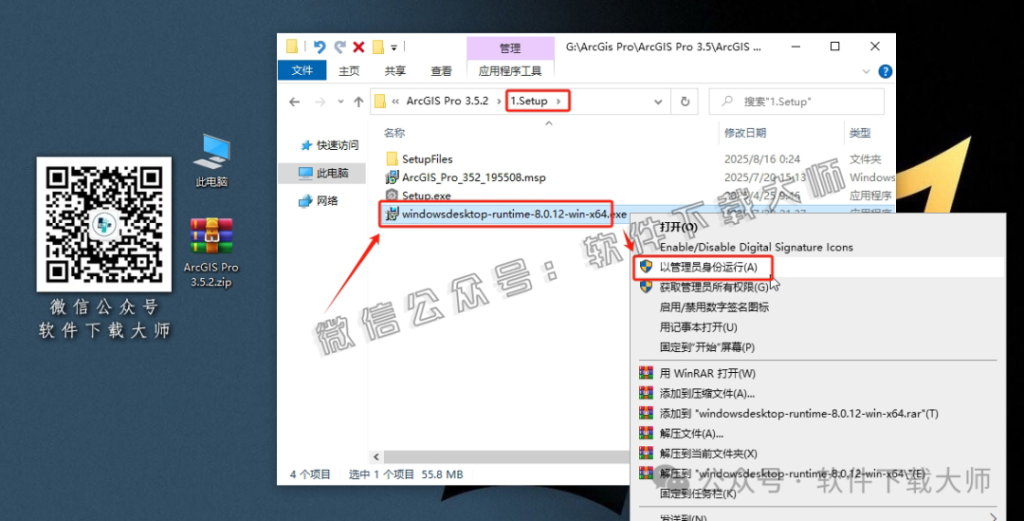Select the SetupFiles folder
The width and height of the screenshot is (1024, 521).
(427, 159)
